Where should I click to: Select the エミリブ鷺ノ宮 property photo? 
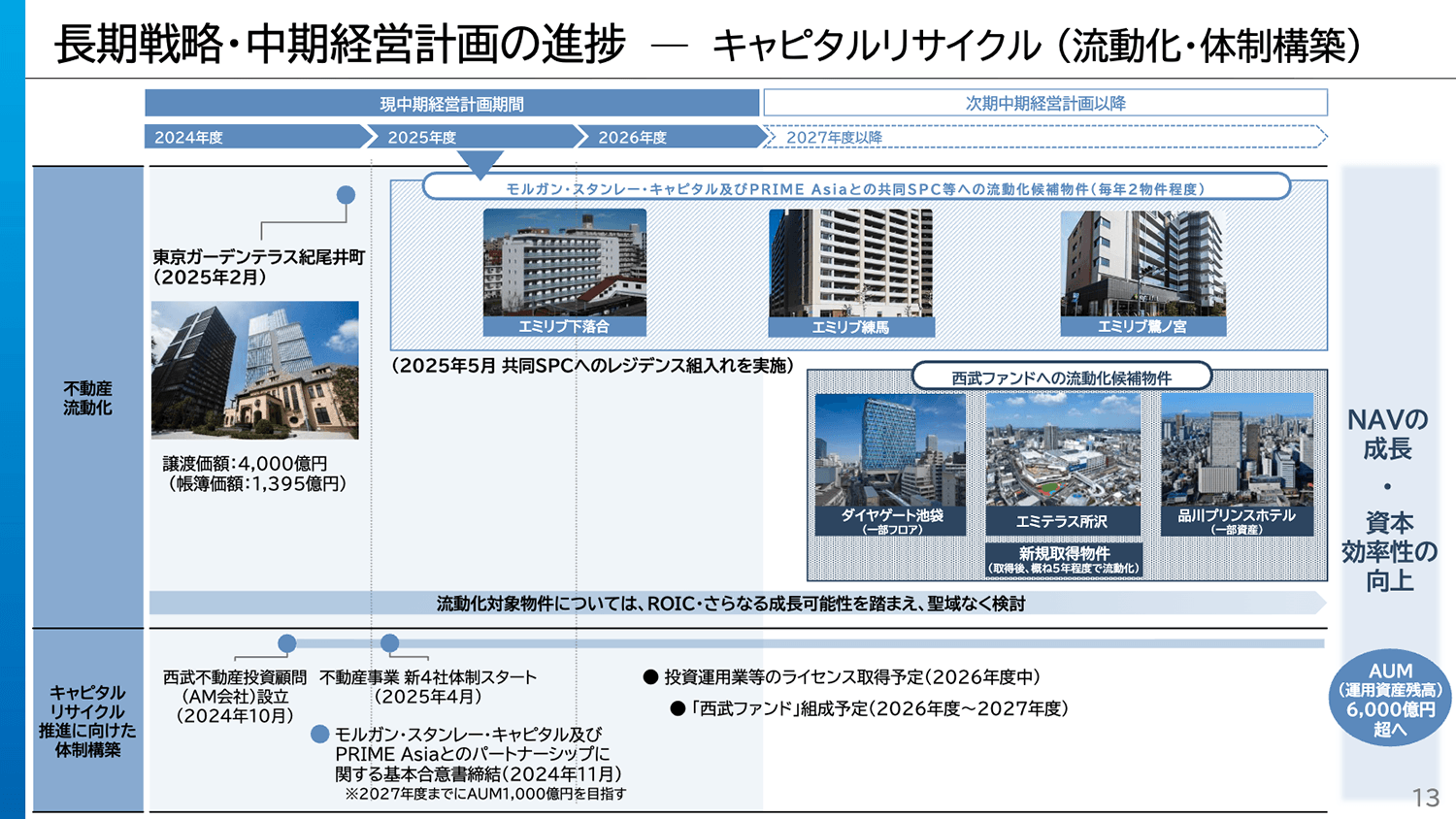[1142, 263]
